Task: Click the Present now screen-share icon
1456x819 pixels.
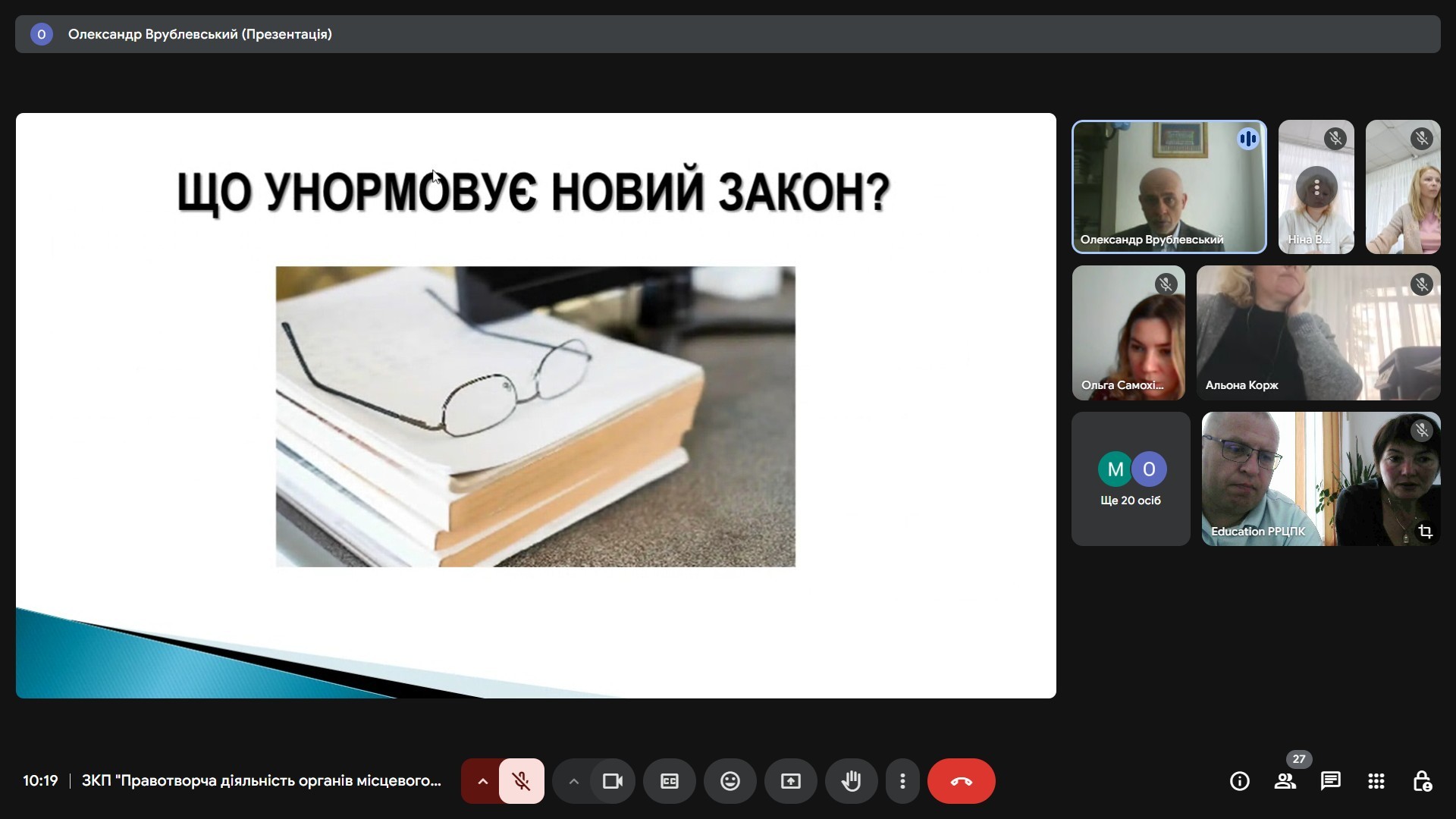Action: (790, 781)
